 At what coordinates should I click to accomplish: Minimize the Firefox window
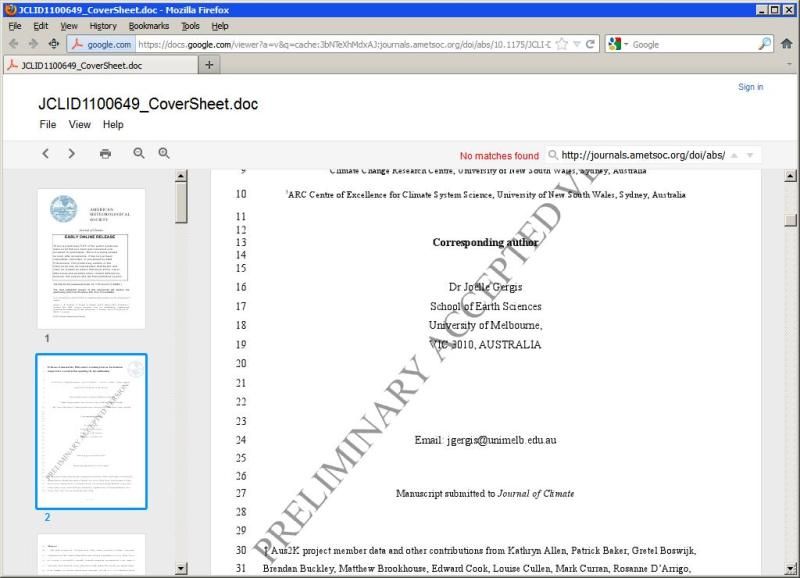pyautogui.click(x=762, y=9)
